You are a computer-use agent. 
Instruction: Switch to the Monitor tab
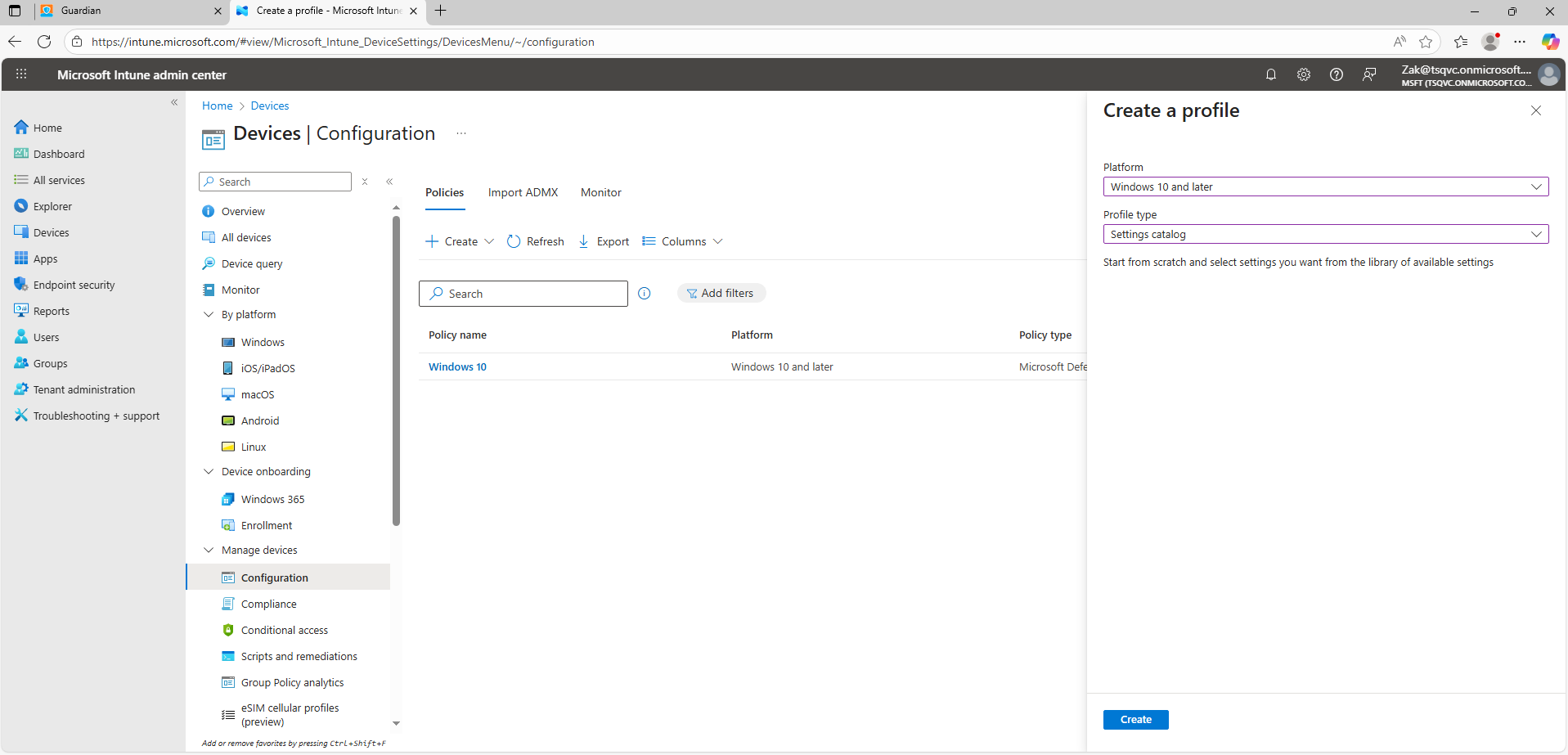pos(600,192)
